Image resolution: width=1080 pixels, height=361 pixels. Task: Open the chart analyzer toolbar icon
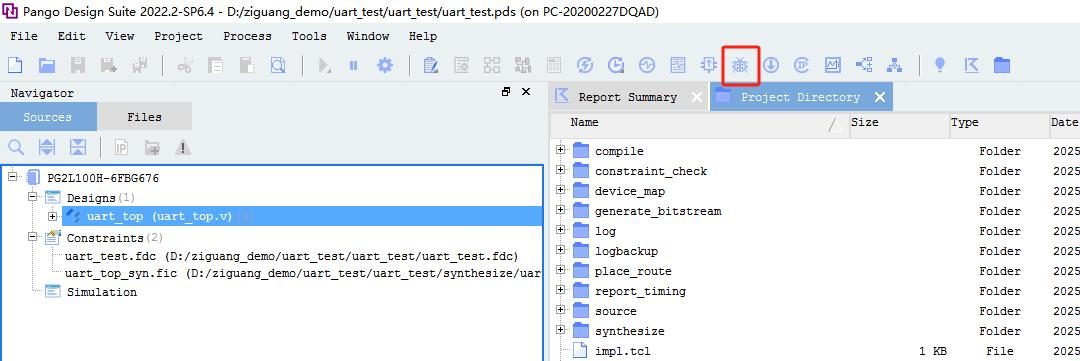(833, 65)
